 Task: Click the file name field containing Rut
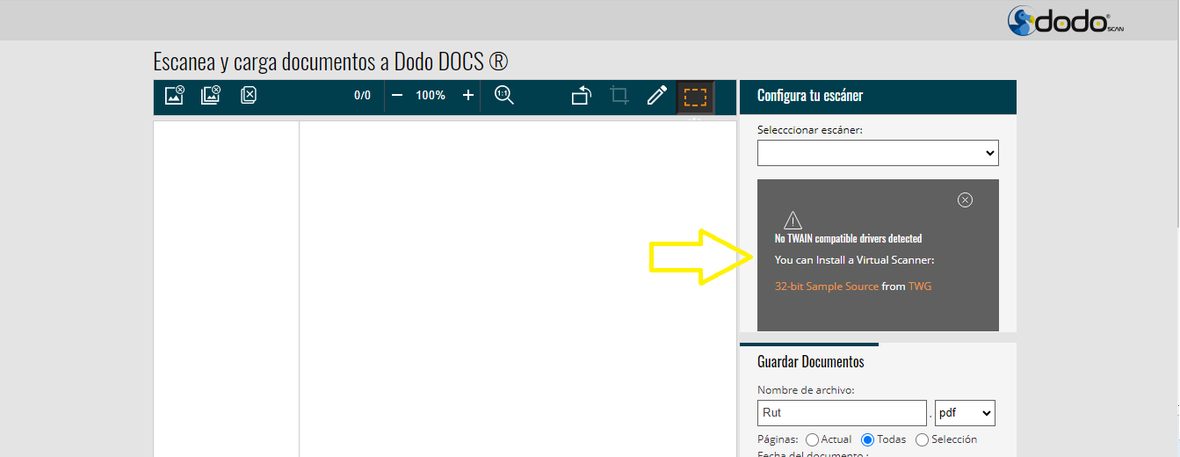pos(842,413)
